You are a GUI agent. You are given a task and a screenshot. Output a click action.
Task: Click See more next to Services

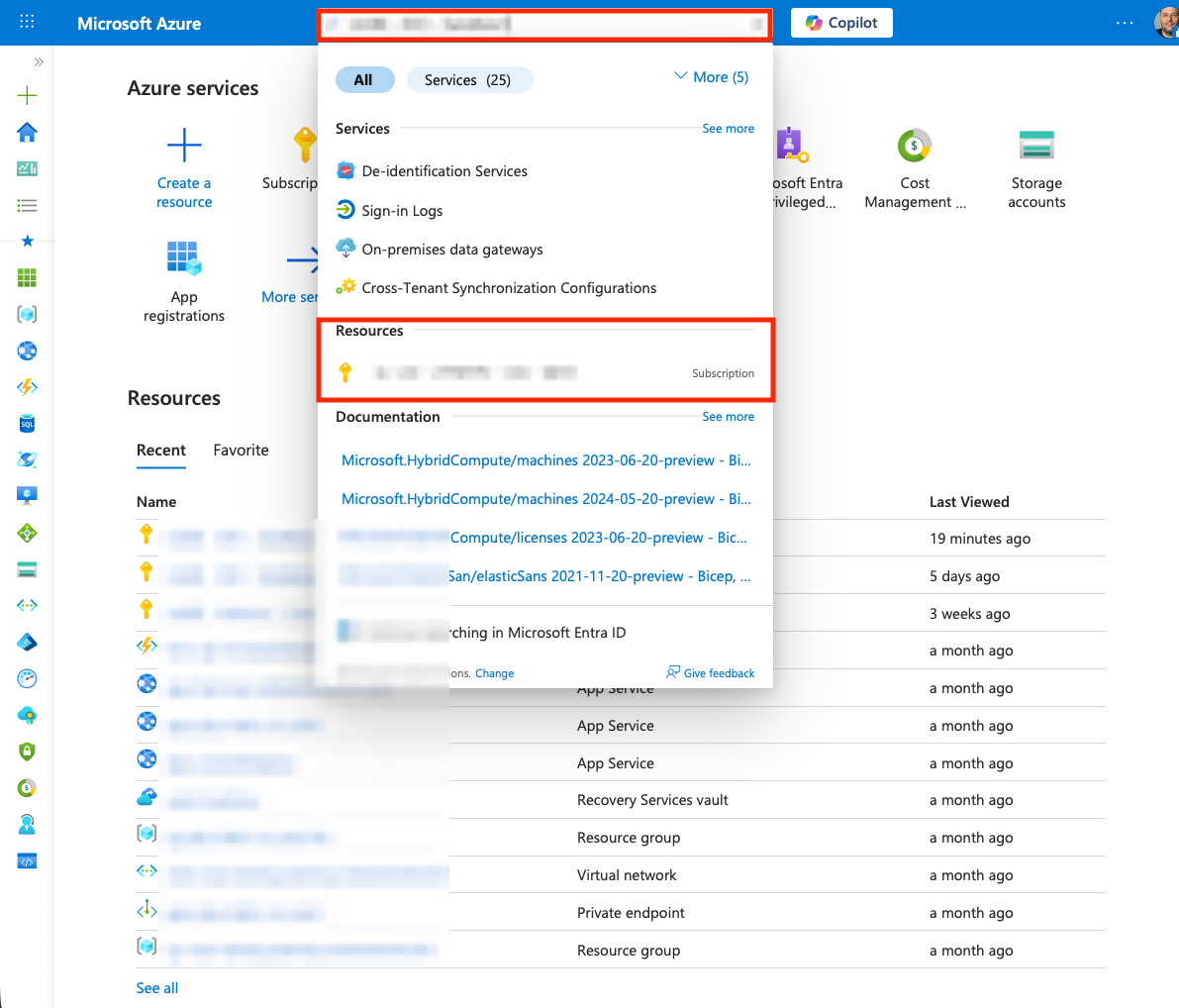pyautogui.click(x=728, y=129)
